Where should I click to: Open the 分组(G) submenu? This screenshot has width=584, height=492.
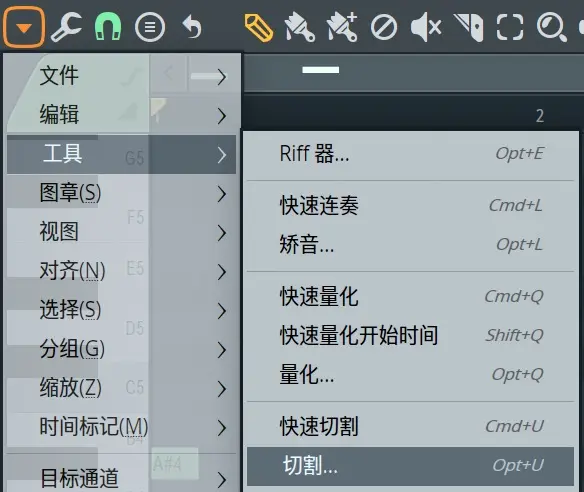(x=121, y=350)
